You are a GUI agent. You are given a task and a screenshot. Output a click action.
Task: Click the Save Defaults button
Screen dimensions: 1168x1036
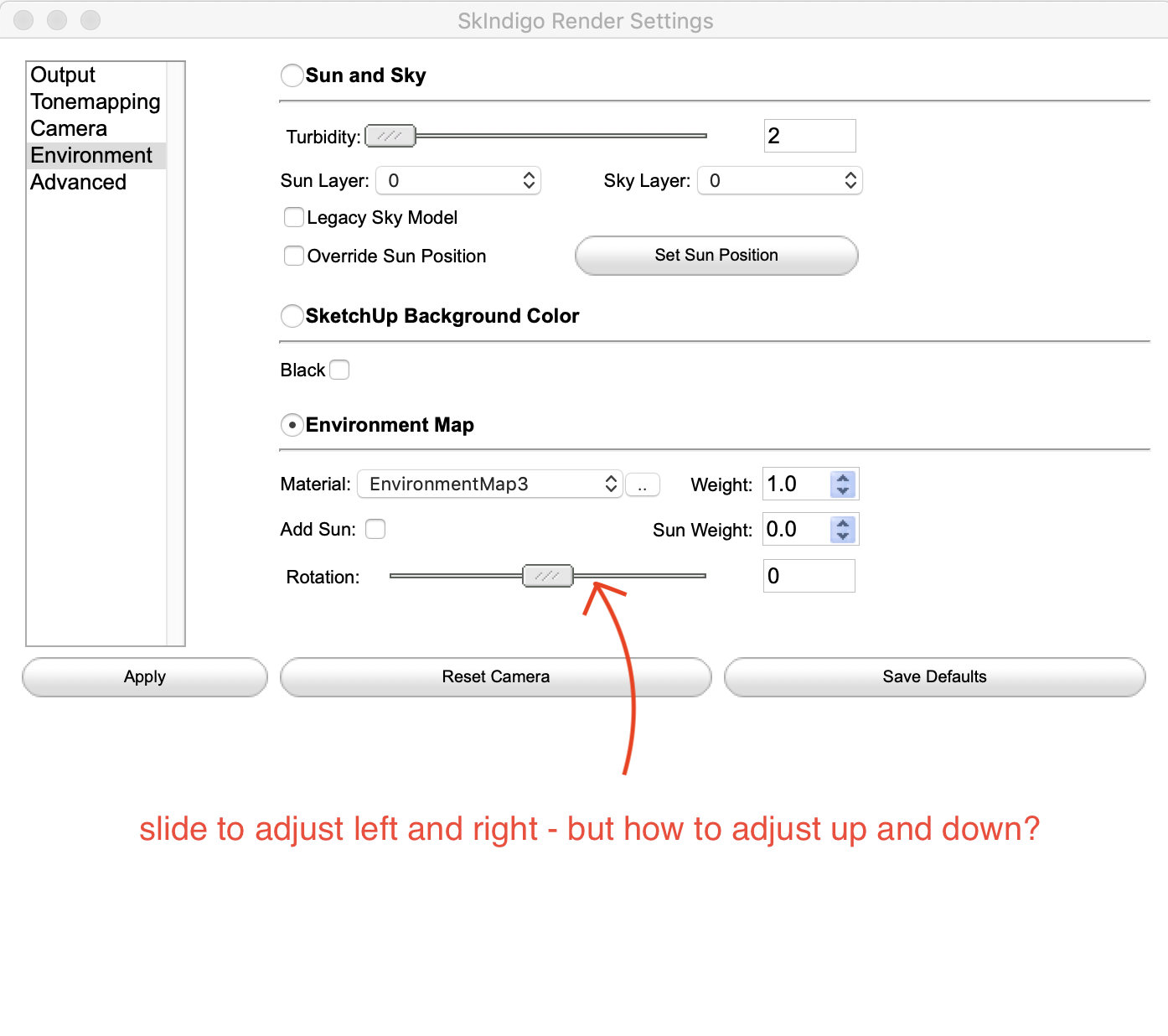[934, 677]
